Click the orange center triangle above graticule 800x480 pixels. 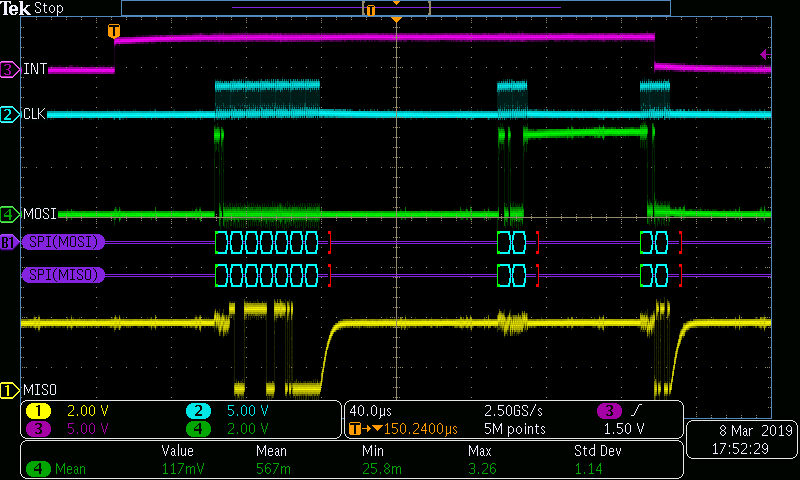click(x=396, y=19)
